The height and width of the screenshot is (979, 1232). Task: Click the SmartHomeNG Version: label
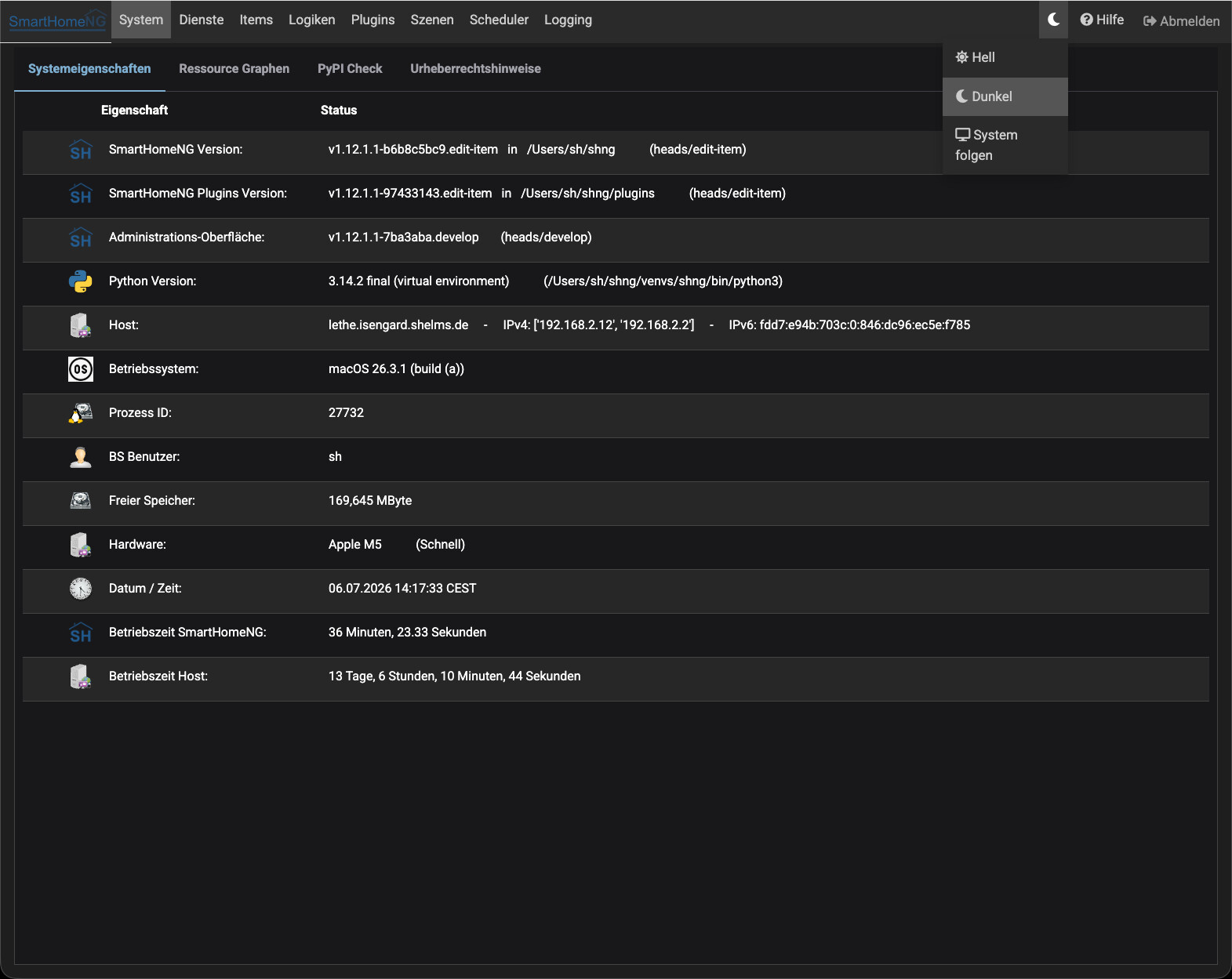[176, 150]
